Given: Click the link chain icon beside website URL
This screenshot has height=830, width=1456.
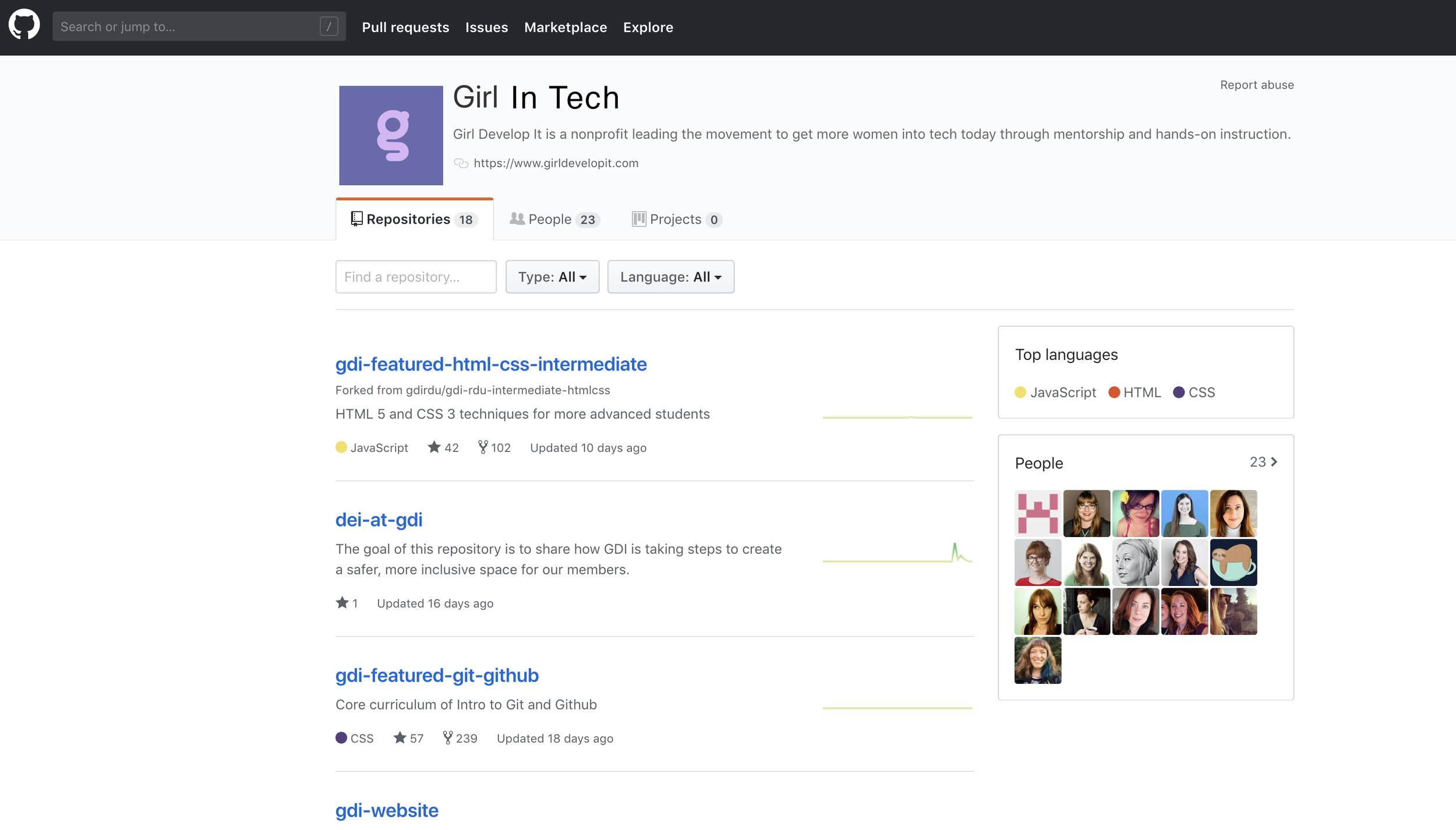Looking at the screenshot, I should tap(461, 163).
